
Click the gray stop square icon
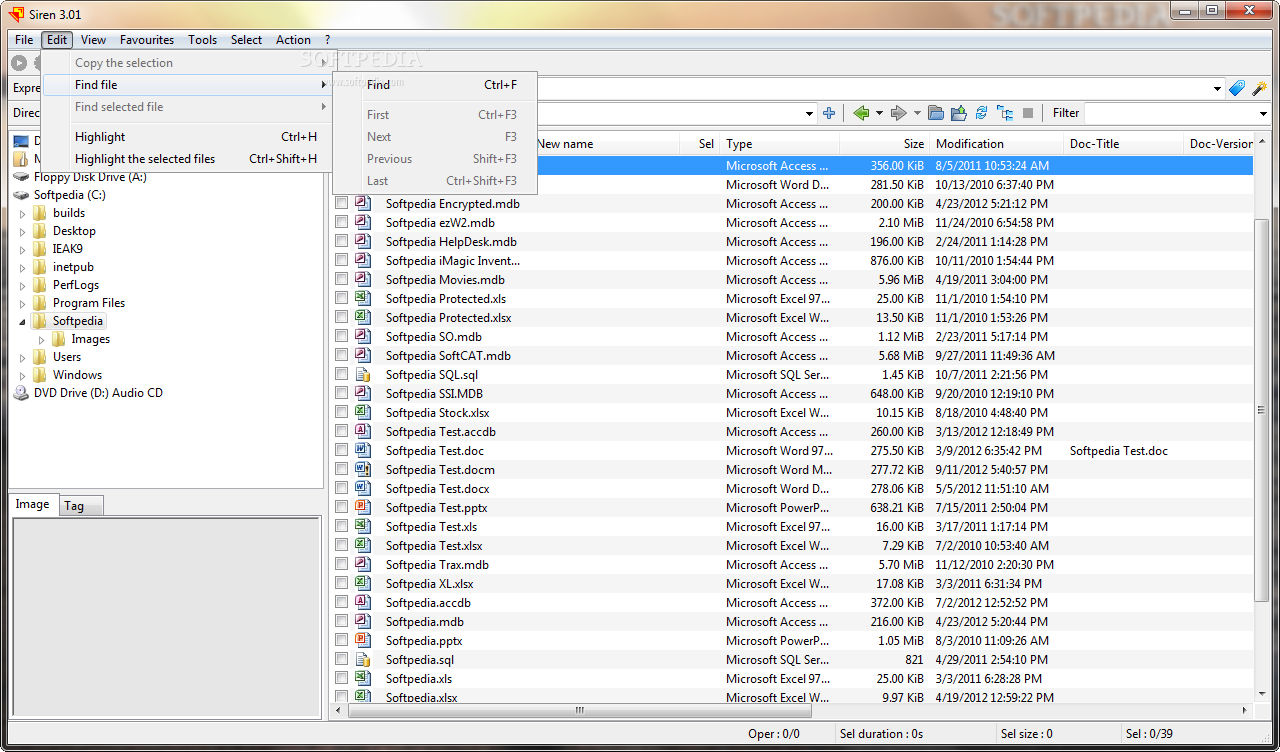click(1027, 113)
